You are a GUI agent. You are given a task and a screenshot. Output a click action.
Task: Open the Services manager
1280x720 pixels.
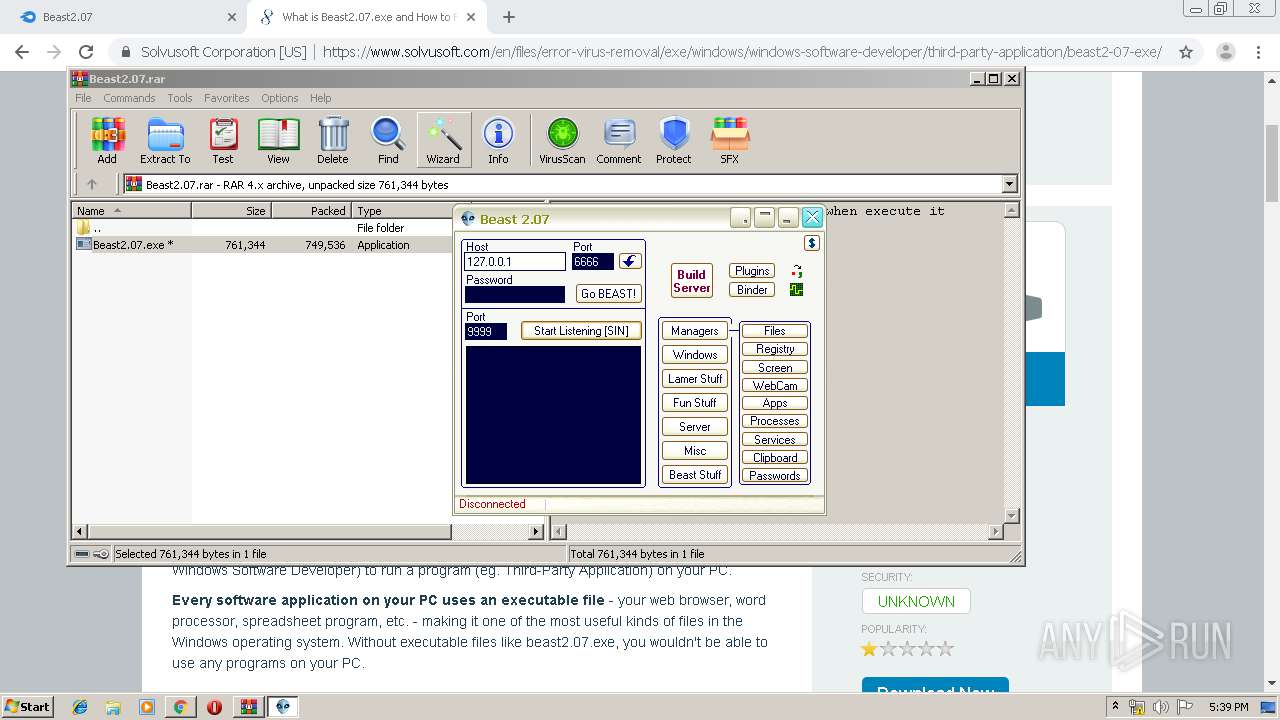[x=775, y=440]
